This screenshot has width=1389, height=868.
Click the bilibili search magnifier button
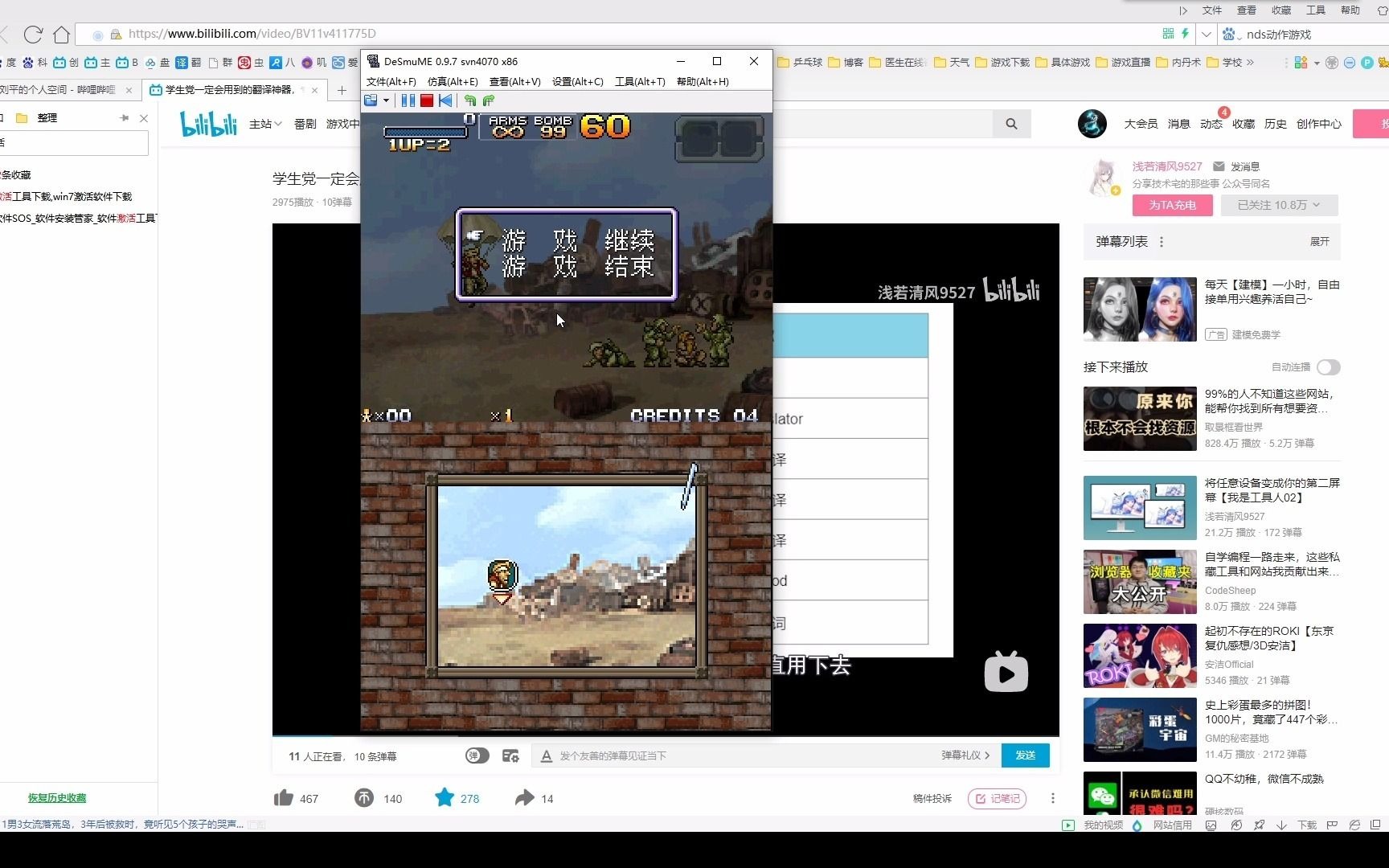pyautogui.click(x=1011, y=124)
